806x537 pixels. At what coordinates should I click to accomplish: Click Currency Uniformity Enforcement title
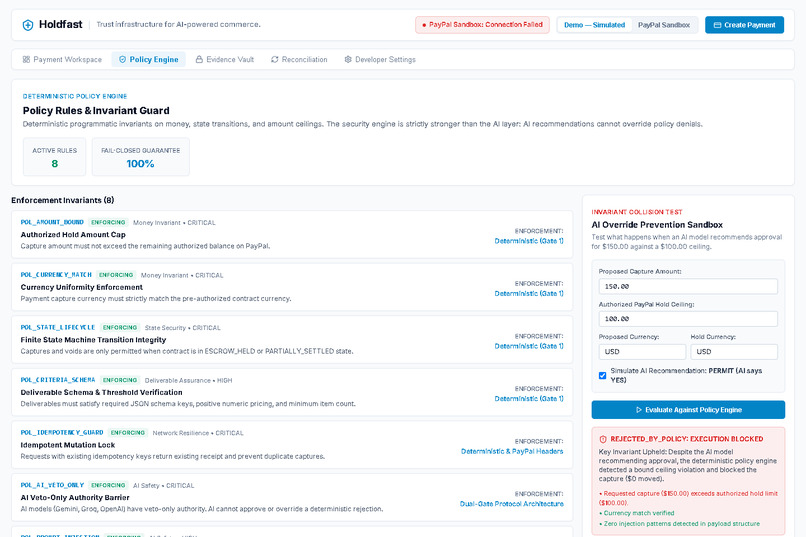[82, 287]
